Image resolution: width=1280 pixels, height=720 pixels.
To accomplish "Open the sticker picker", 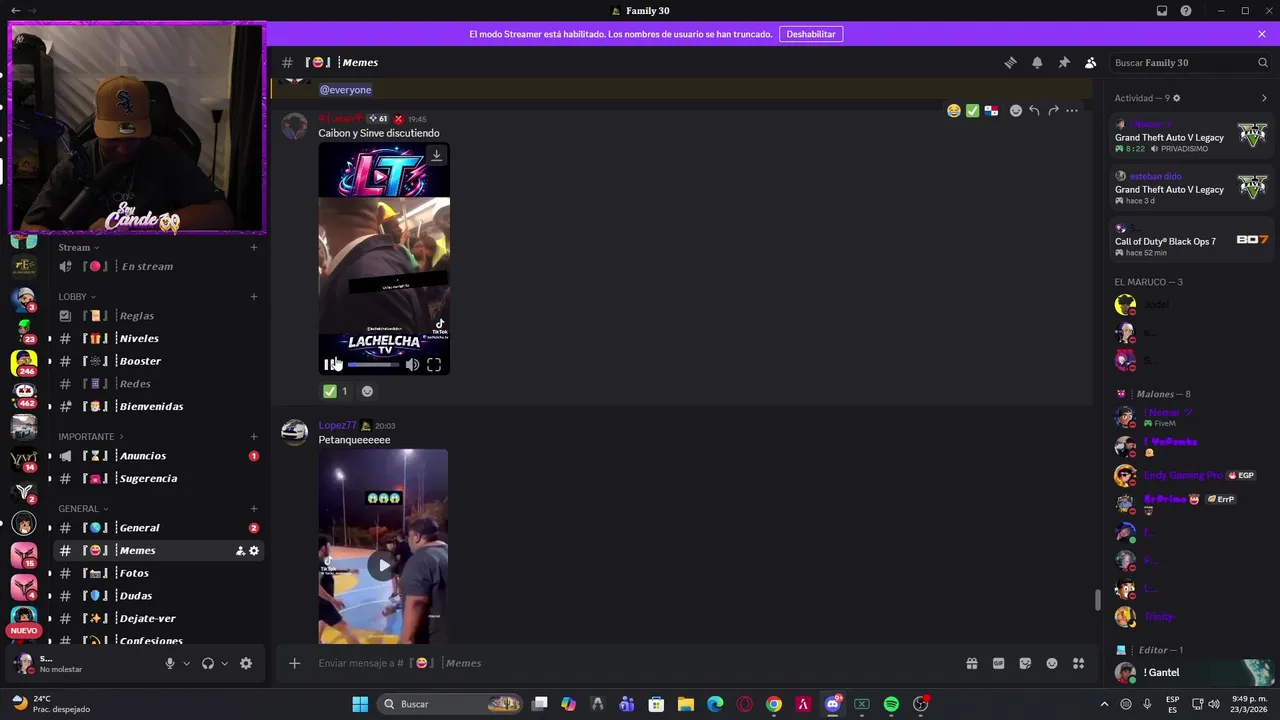I will tap(1025, 663).
